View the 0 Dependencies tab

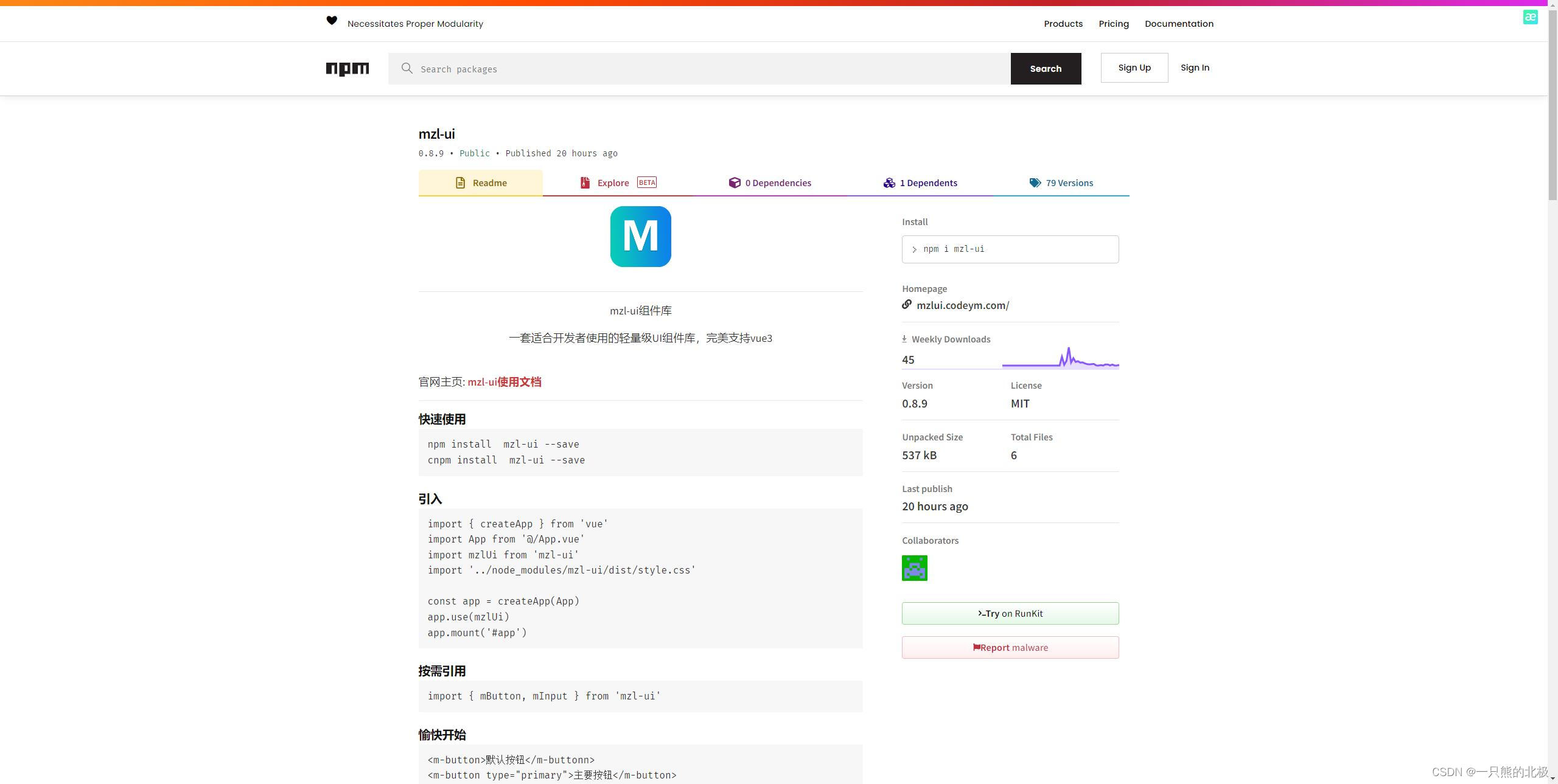[x=769, y=182]
